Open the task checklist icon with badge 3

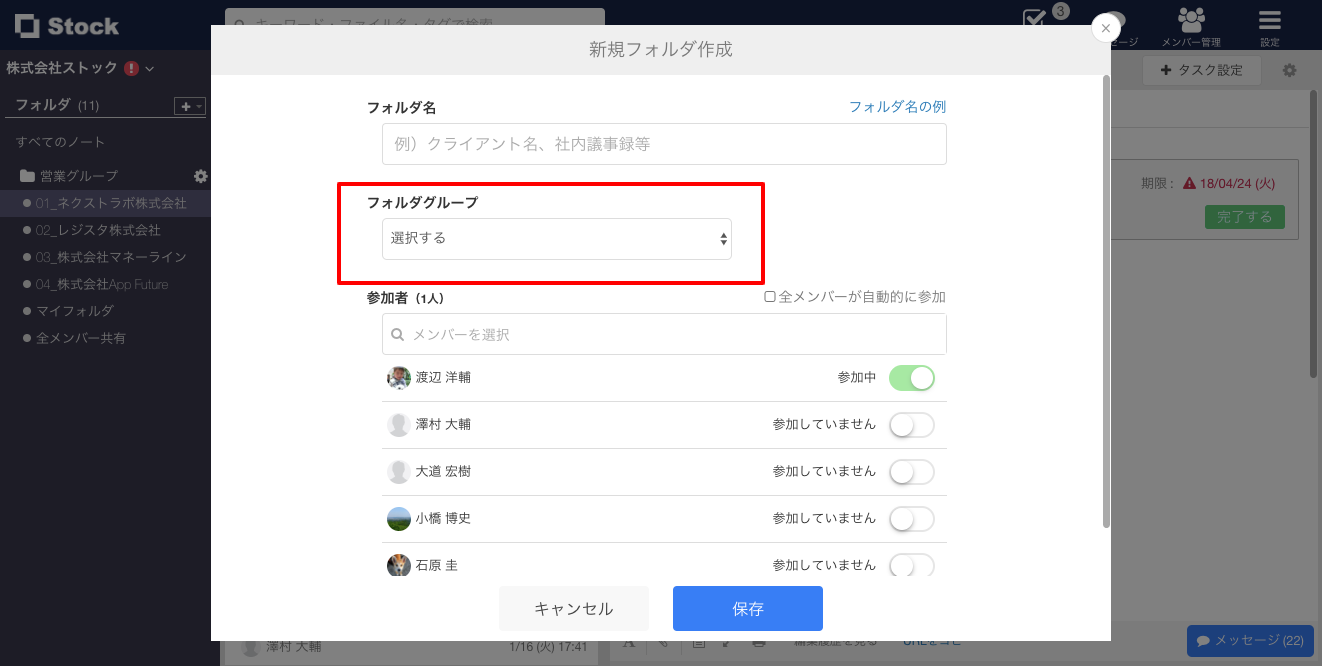click(1035, 19)
